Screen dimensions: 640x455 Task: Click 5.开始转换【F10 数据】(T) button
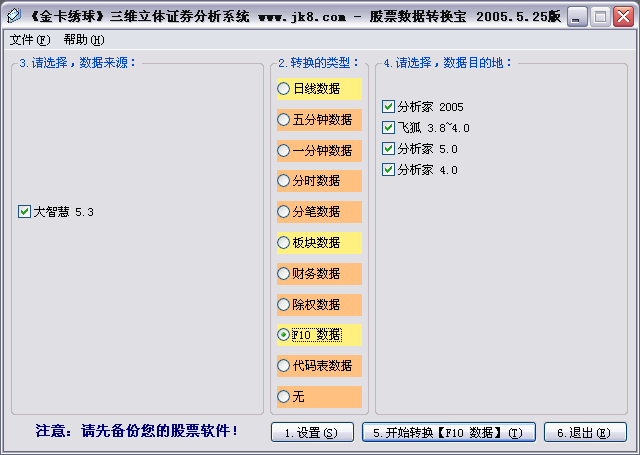click(449, 432)
